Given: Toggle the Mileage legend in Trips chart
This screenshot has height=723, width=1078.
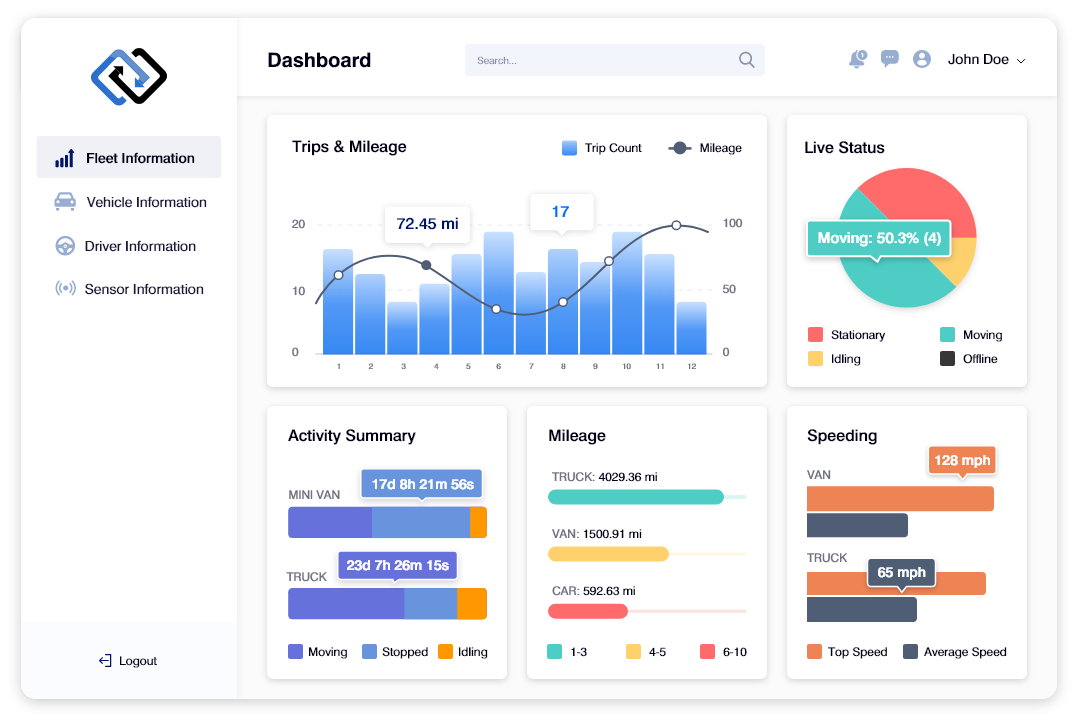Looking at the screenshot, I should click(706, 148).
